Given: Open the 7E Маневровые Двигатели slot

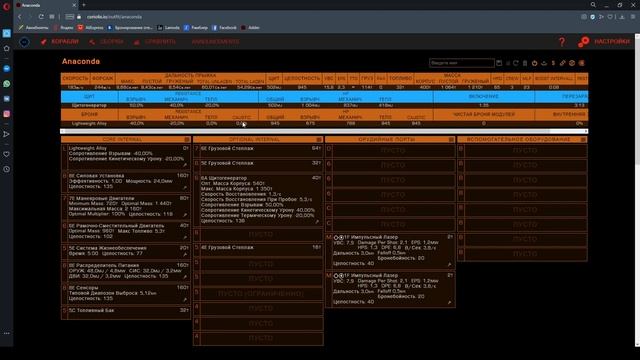Looking at the screenshot, I should pos(126,207).
